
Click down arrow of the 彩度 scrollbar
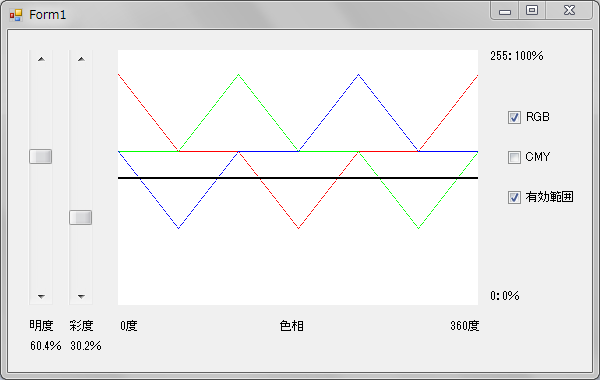click(x=81, y=296)
